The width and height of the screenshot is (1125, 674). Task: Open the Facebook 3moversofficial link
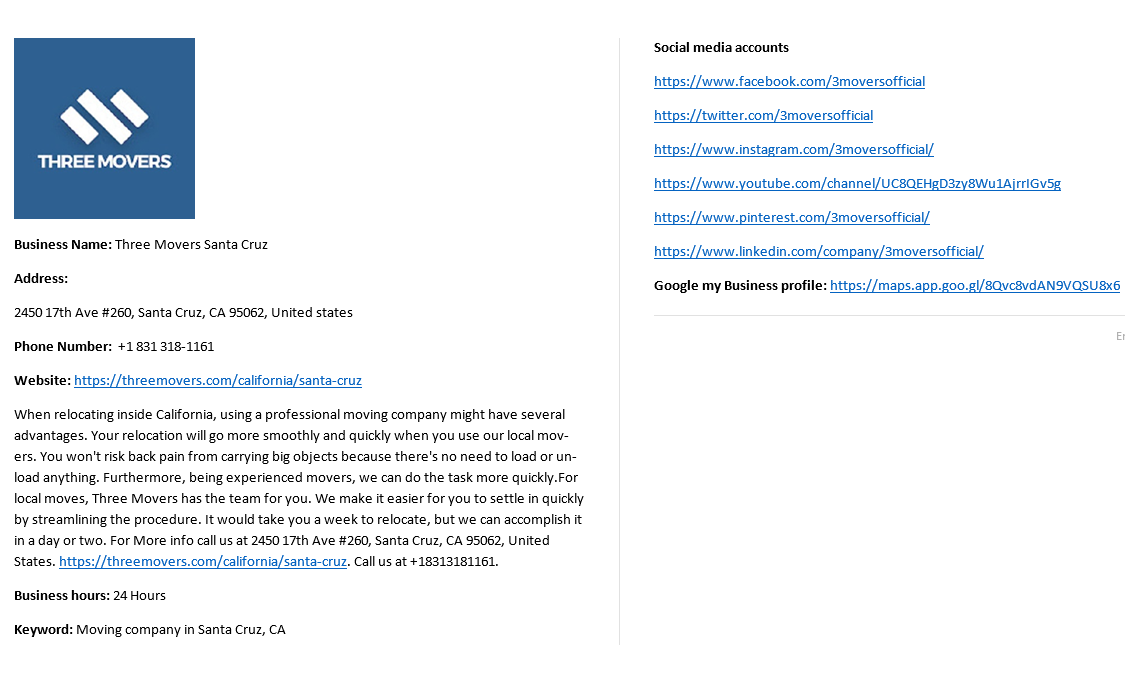point(789,81)
